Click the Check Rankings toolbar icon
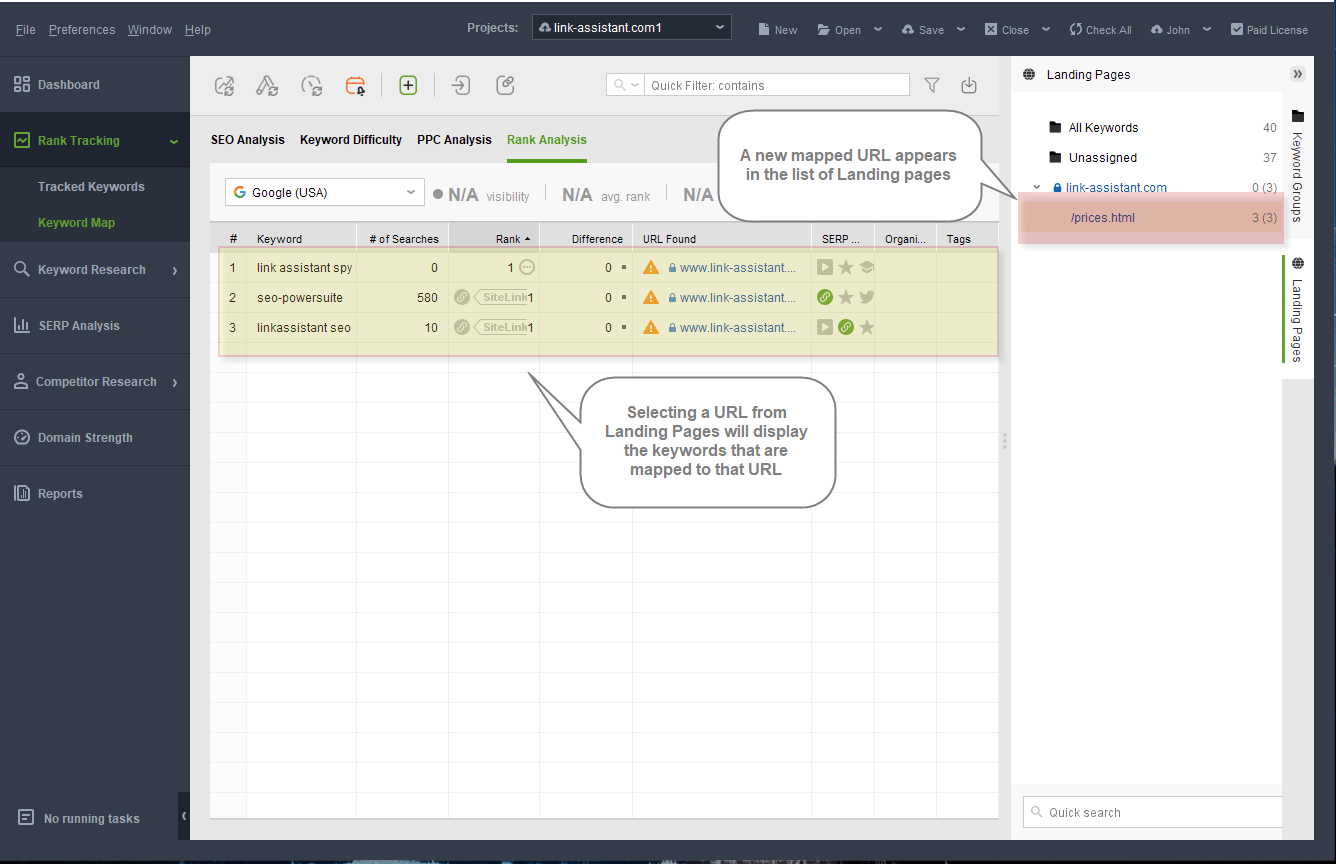The image size is (1336, 864). click(225, 86)
